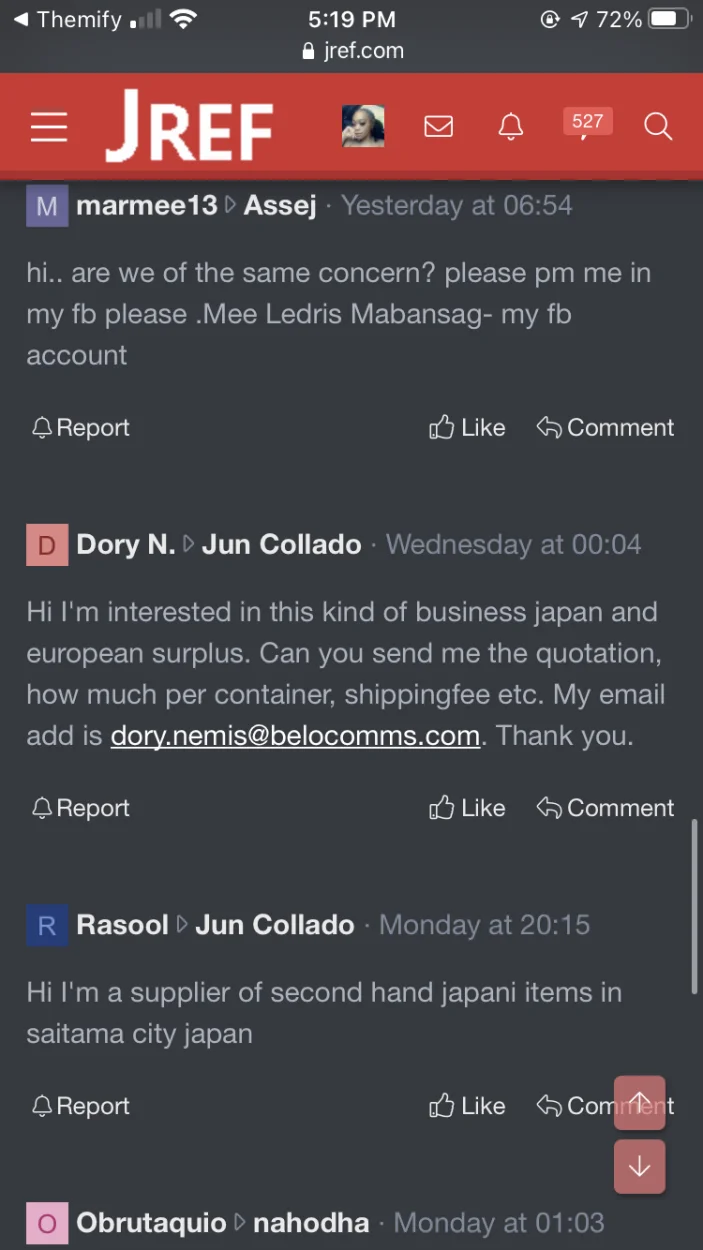The height and width of the screenshot is (1250, 703).
Task: Open user profile avatar in header
Action: click(x=363, y=126)
